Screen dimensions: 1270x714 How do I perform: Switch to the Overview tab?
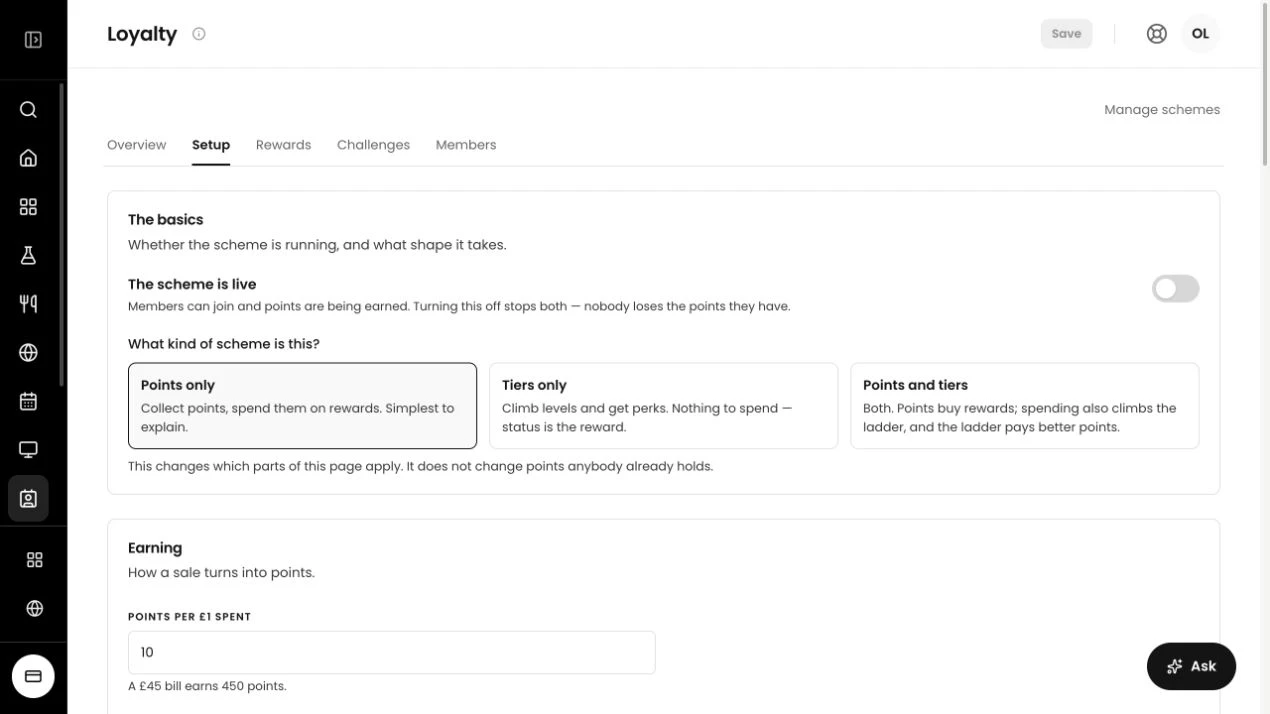point(136,145)
